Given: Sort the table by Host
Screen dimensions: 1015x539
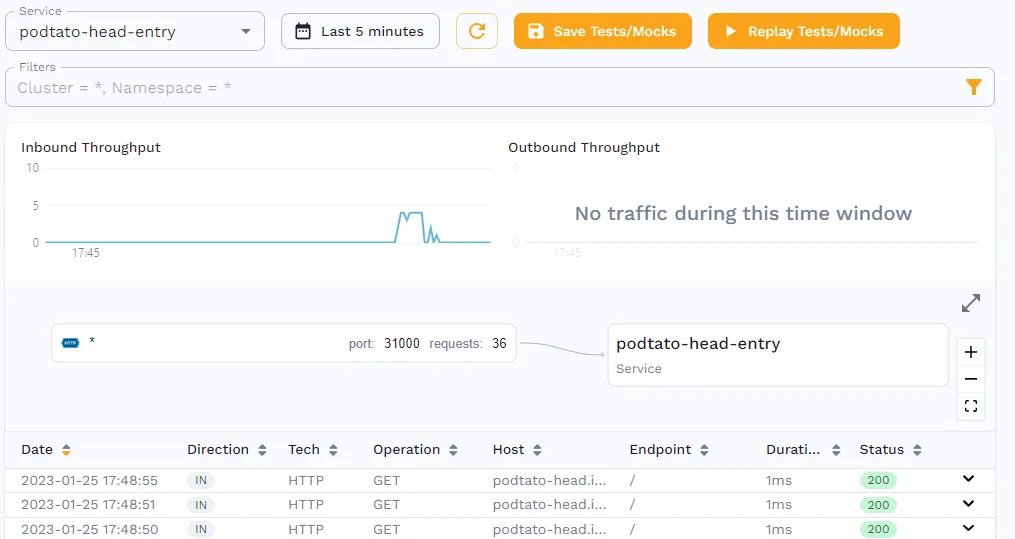Looking at the screenshot, I should (x=537, y=450).
